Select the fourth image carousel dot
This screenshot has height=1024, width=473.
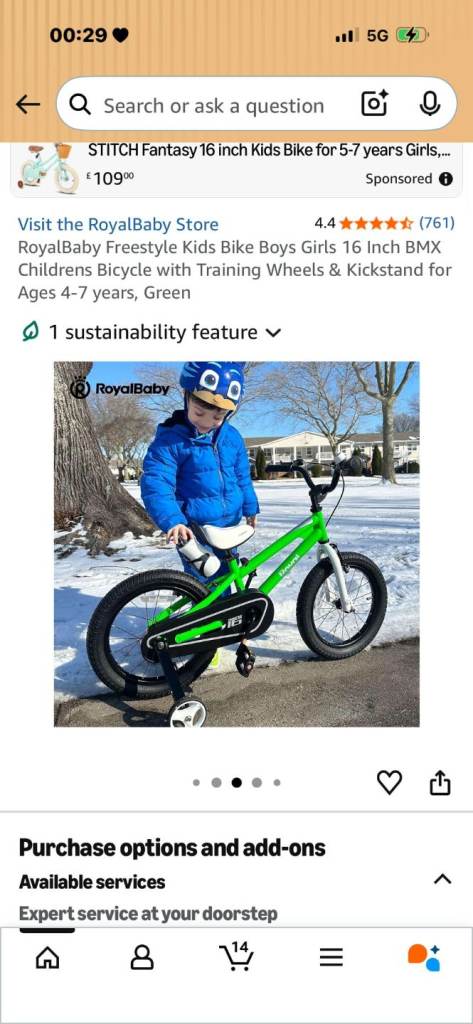(257, 782)
